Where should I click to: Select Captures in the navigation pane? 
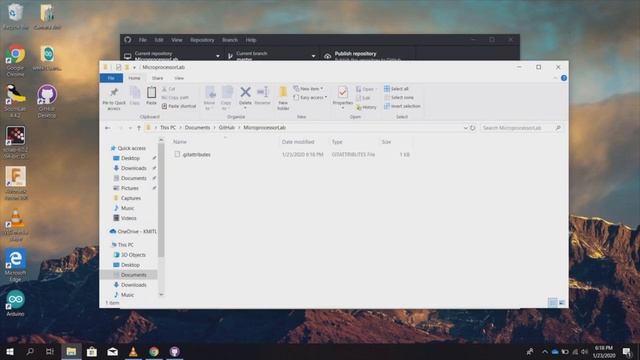(x=131, y=198)
